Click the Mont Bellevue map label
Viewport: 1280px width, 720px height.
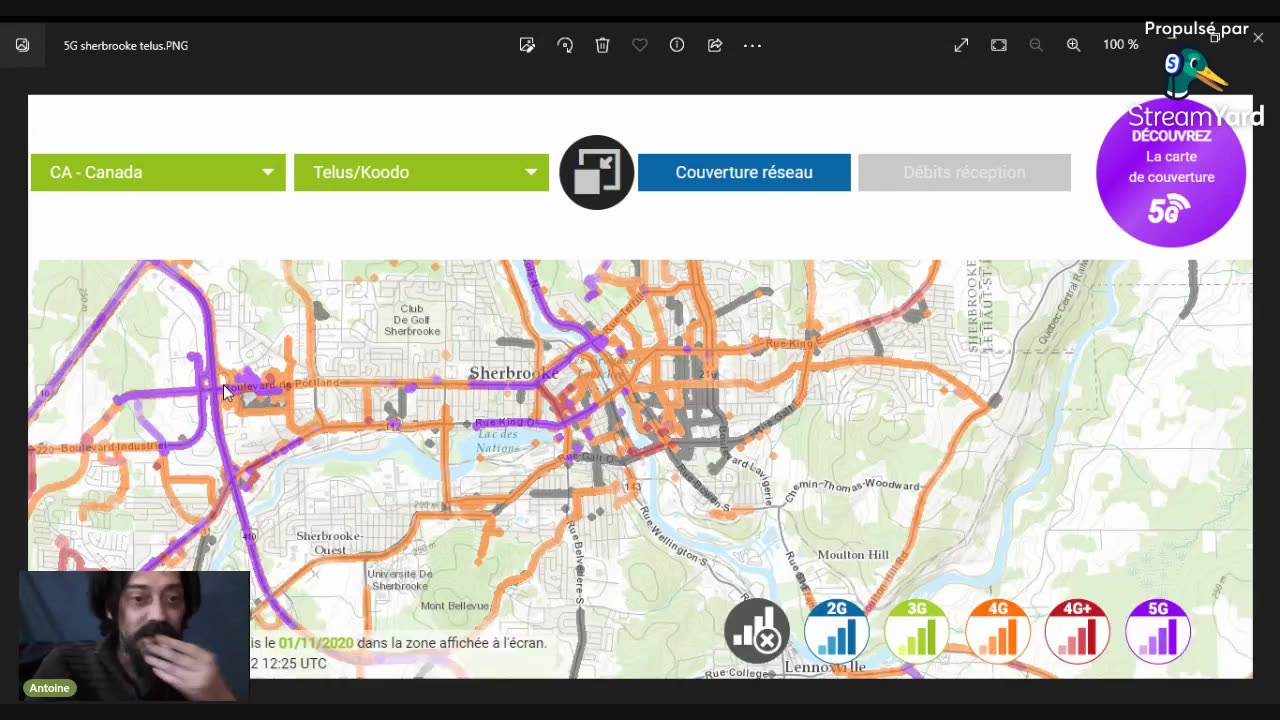pyautogui.click(x=455, y=606)
